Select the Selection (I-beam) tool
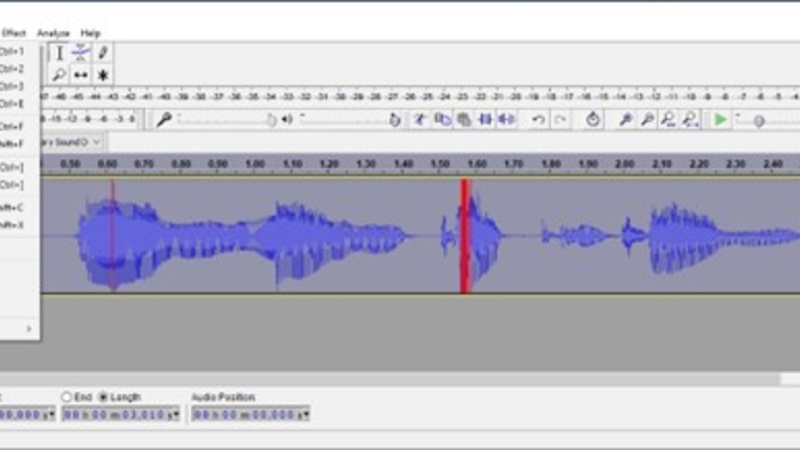The height and width of the screenshot is (450, 800). tap(59, 53)
